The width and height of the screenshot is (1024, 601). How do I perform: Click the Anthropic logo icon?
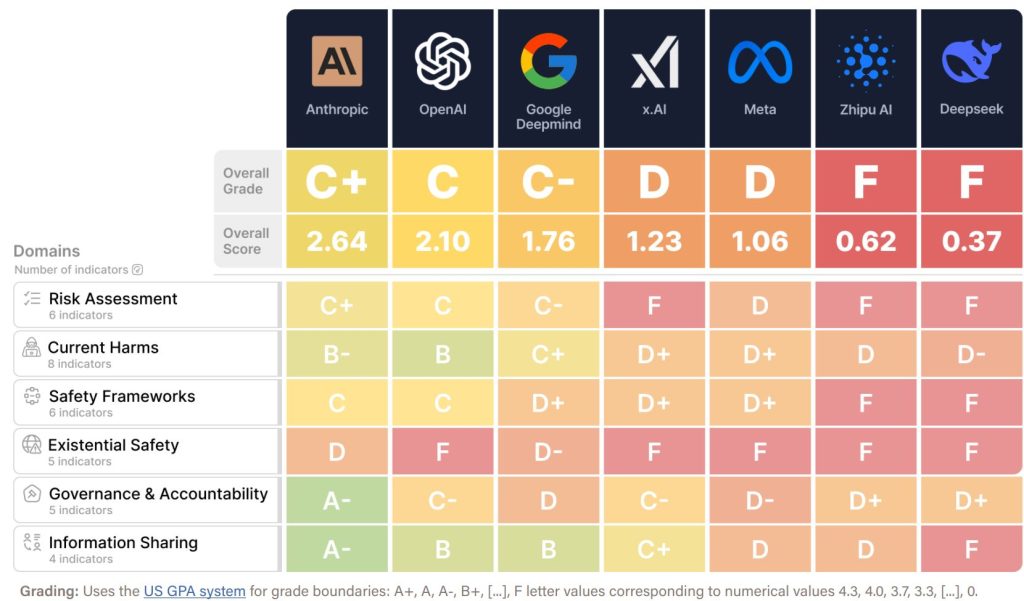[x=337, y=61]
